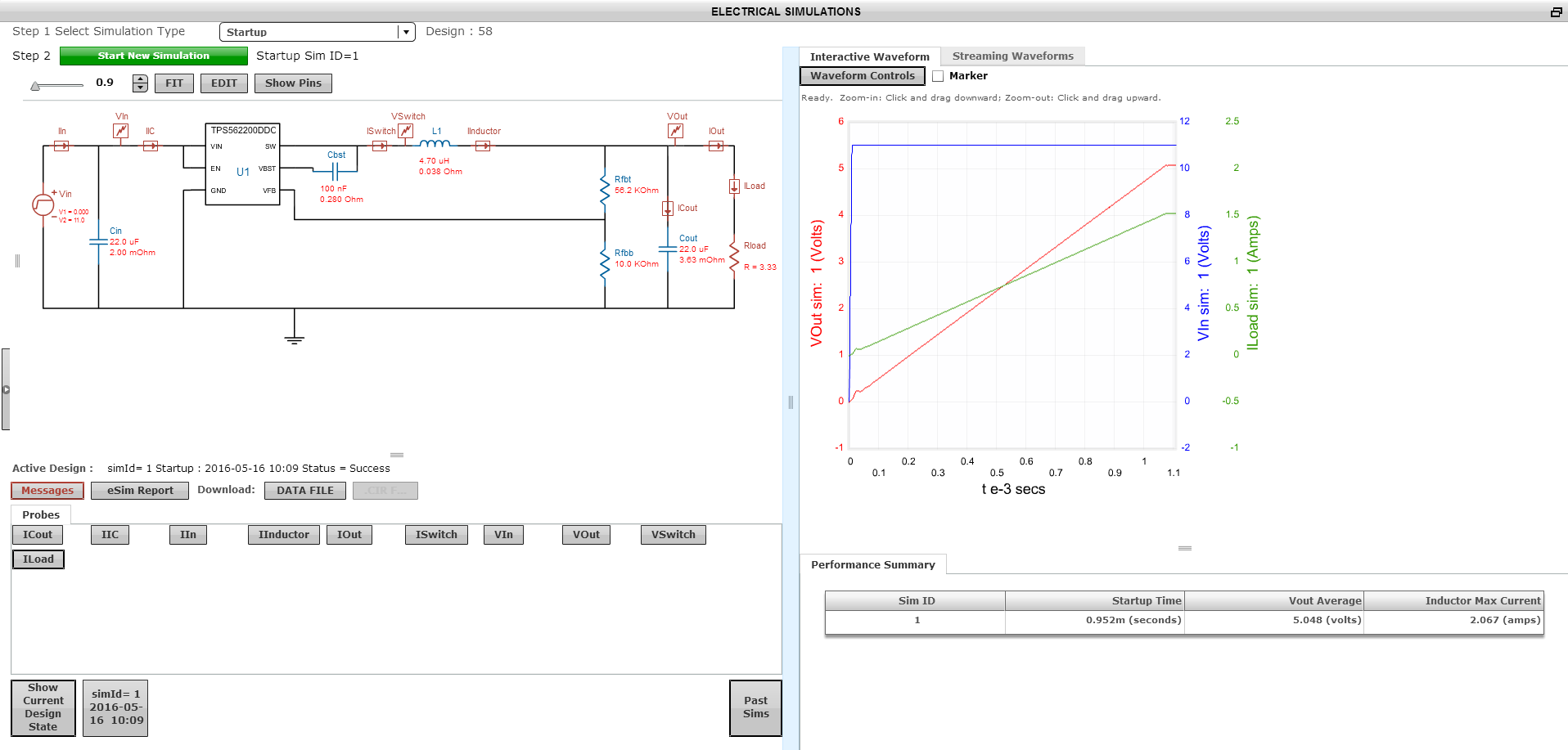This screenshot has width=1568, height=750.
Task: Click the VIn voltage probe icon
Action: pos(121,131)
